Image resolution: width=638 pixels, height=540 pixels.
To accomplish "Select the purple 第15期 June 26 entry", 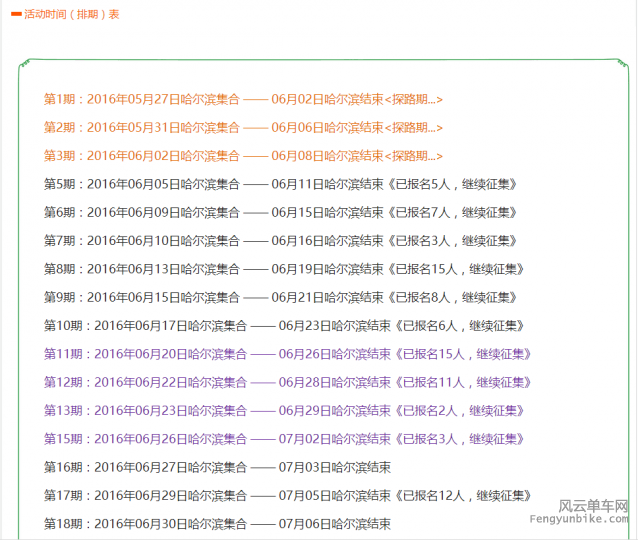I will 286,439.
